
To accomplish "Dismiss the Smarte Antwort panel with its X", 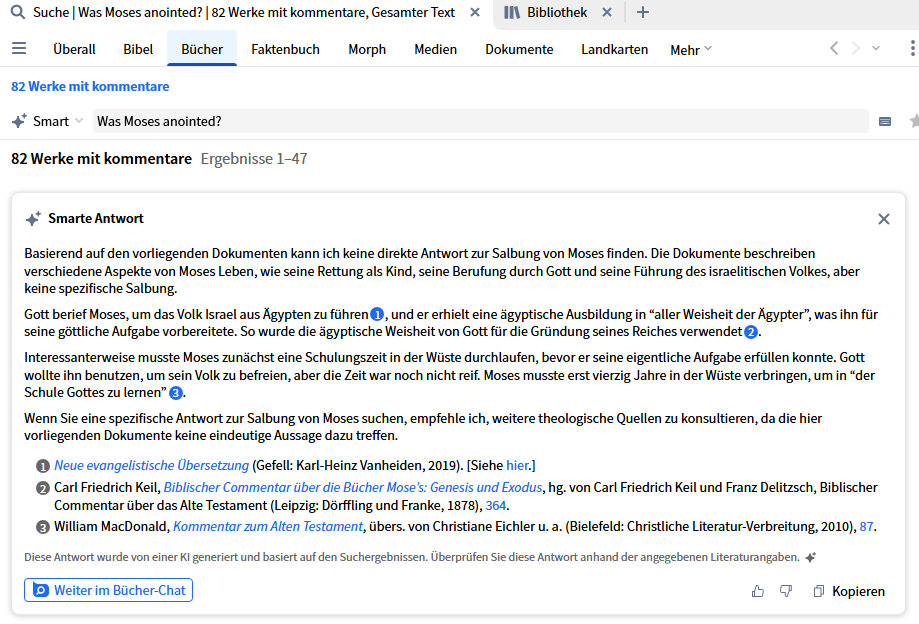I will click(883, 218).
